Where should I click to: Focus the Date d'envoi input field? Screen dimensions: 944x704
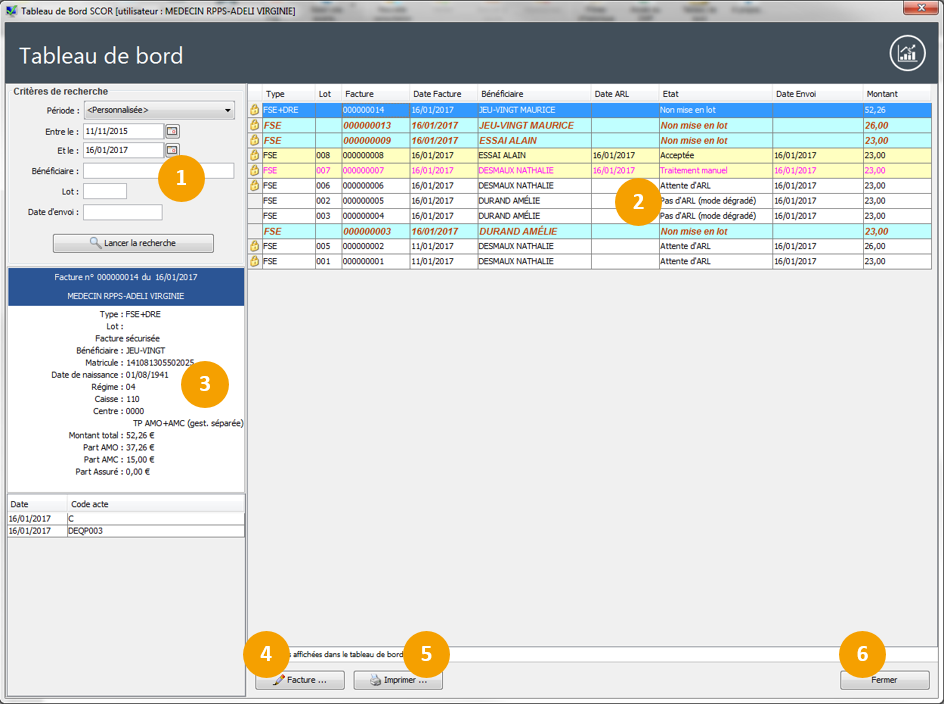(x=122, y=212)
